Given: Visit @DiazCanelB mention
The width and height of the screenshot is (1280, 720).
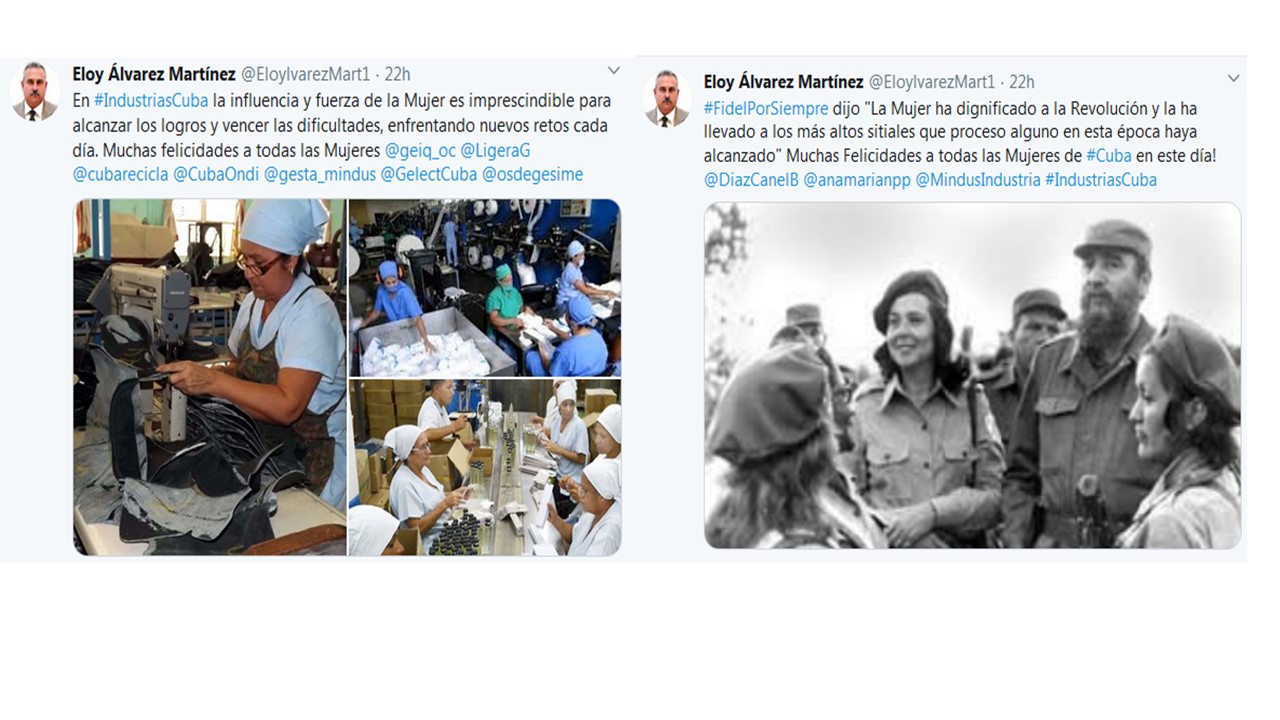Looking at the screenshot, I should 751,180.
